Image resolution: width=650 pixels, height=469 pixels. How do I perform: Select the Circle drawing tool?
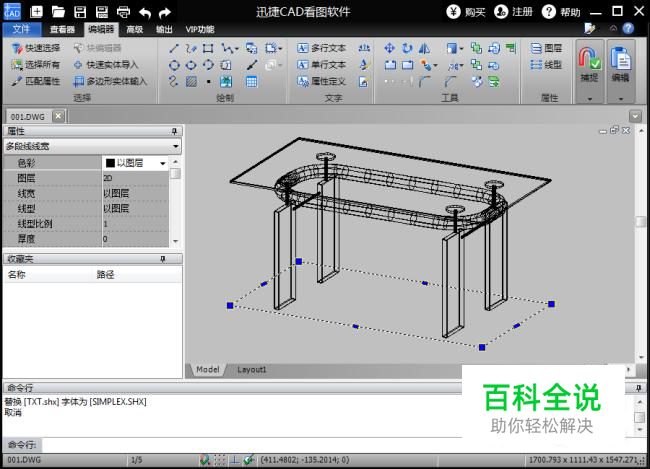click(174, 65)
